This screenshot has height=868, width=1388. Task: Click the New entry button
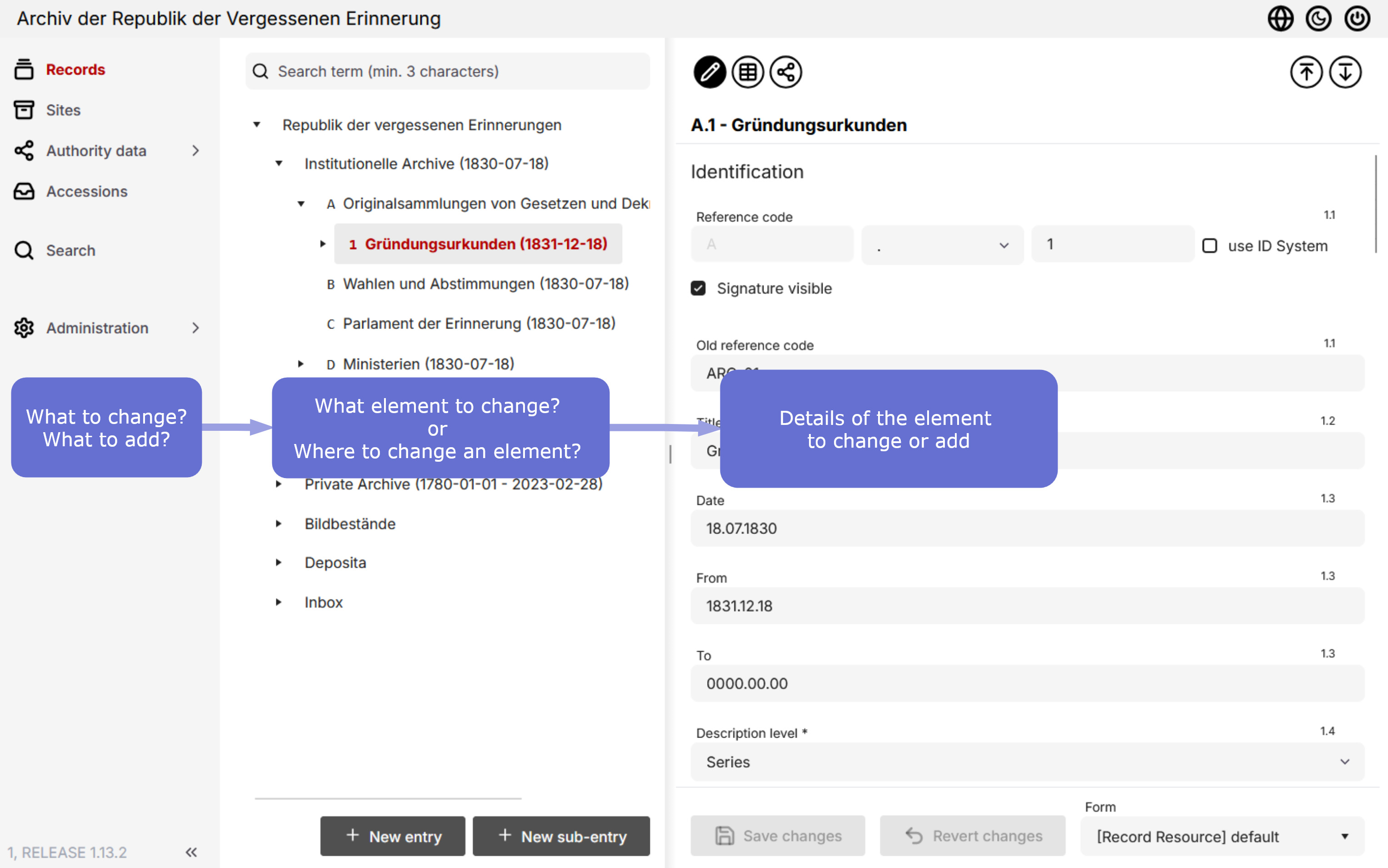tap(393, 836)
